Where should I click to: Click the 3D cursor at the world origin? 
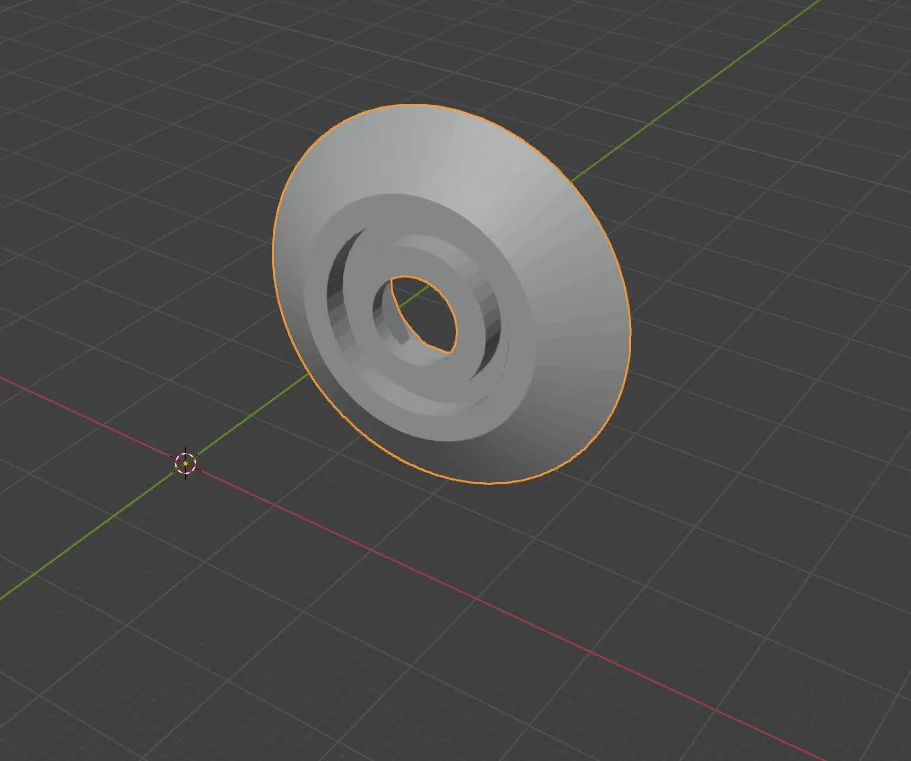[x=186, y=462]
